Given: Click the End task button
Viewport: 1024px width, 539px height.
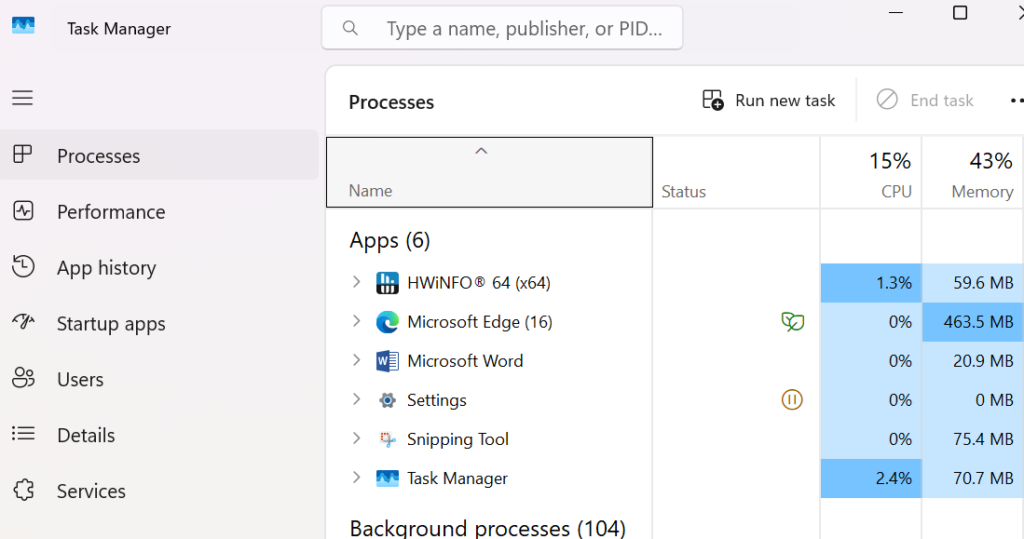Looking at the screenshot, I should point(925,100).
